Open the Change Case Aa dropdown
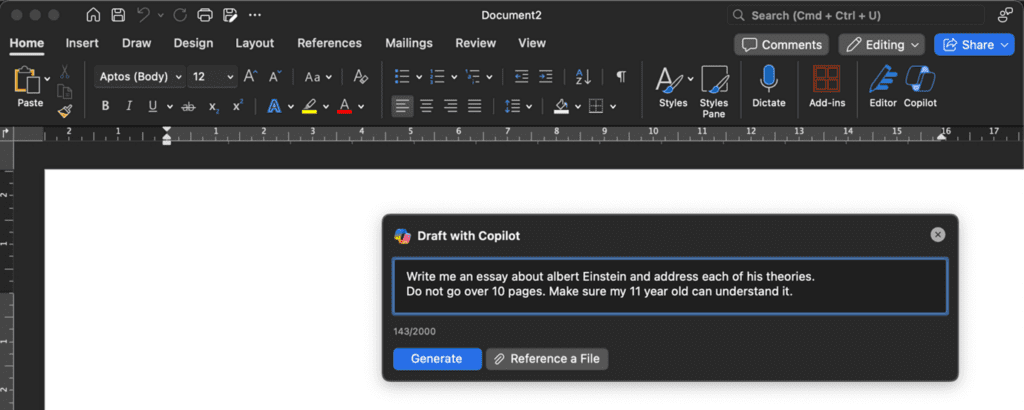1024x410 pixels. pyautogui.click(x=318, y=77)
